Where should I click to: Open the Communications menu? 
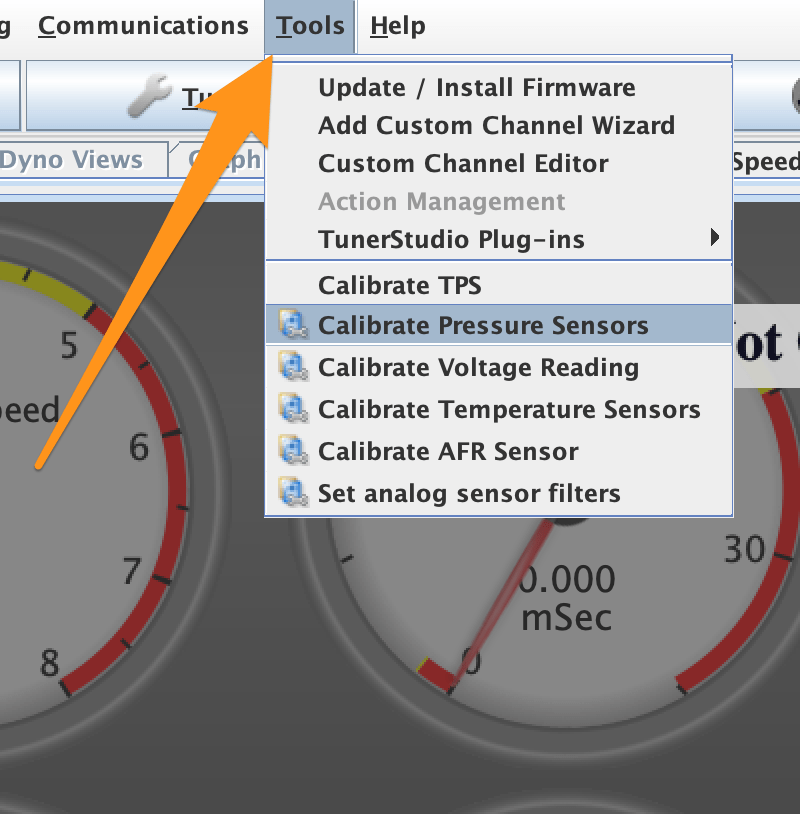[143, 26]
